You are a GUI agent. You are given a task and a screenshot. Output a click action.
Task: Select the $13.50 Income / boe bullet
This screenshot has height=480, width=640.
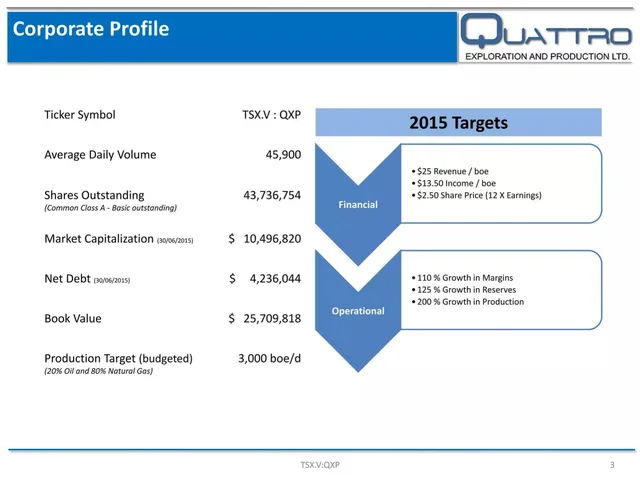(x=453, y=183)
